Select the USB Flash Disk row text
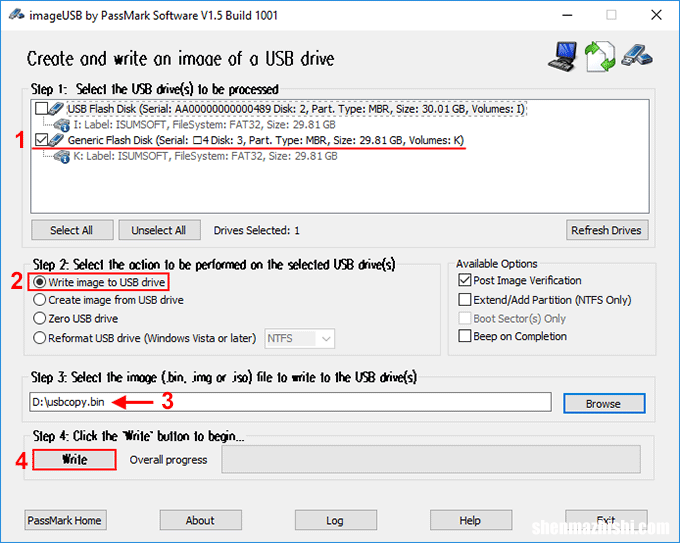Image resolution: width=680 pixels, height=543 pixels. 296,109
